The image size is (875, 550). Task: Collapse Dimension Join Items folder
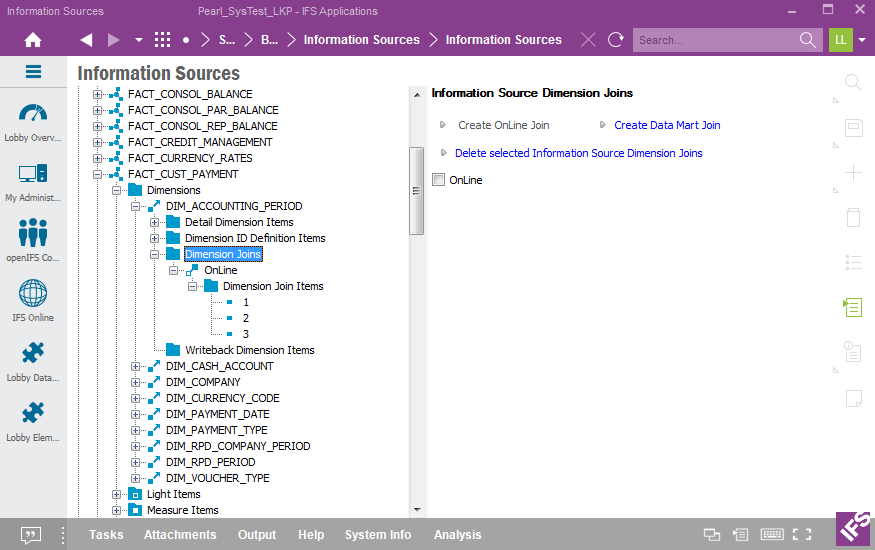pos(192,286)
